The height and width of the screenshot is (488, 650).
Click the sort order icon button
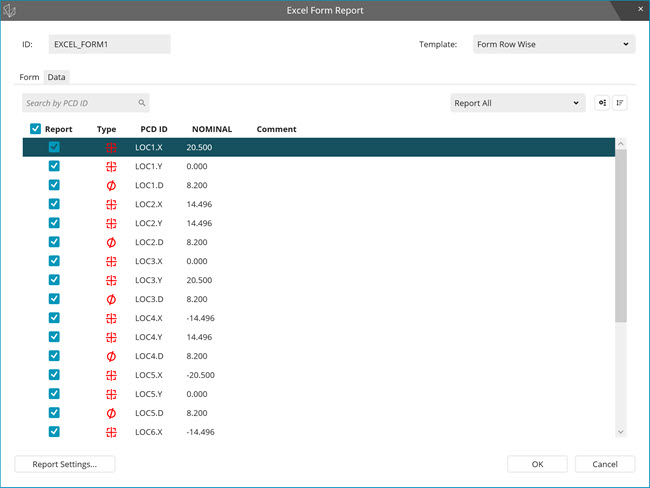(x=620, y=103)
